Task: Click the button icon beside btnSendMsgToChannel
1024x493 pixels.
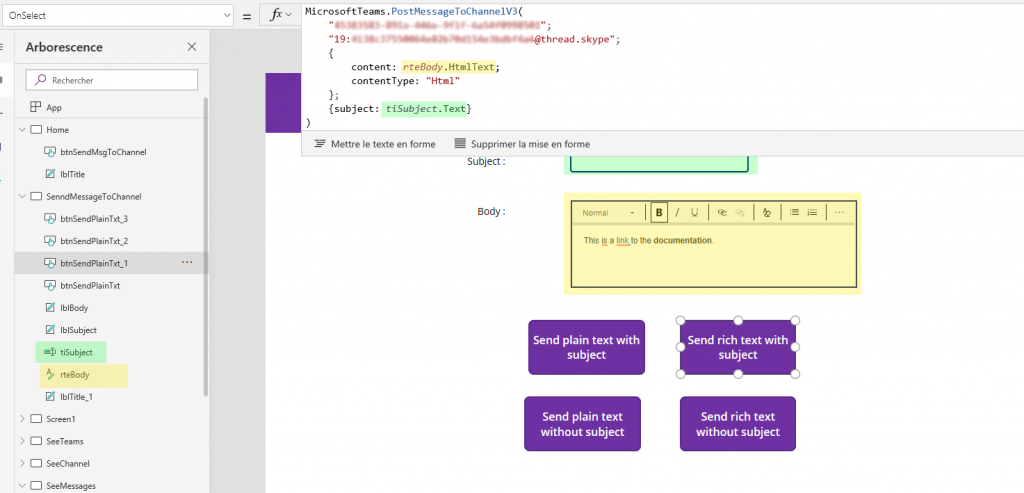Action: [50, 152]
